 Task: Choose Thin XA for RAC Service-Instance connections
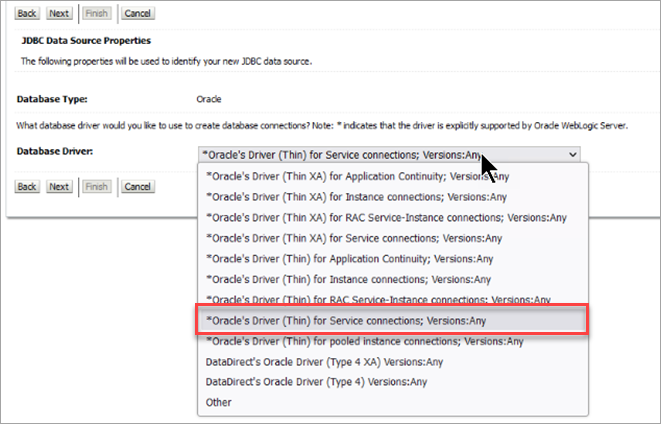pyautogui.click(x=393, y=217)
